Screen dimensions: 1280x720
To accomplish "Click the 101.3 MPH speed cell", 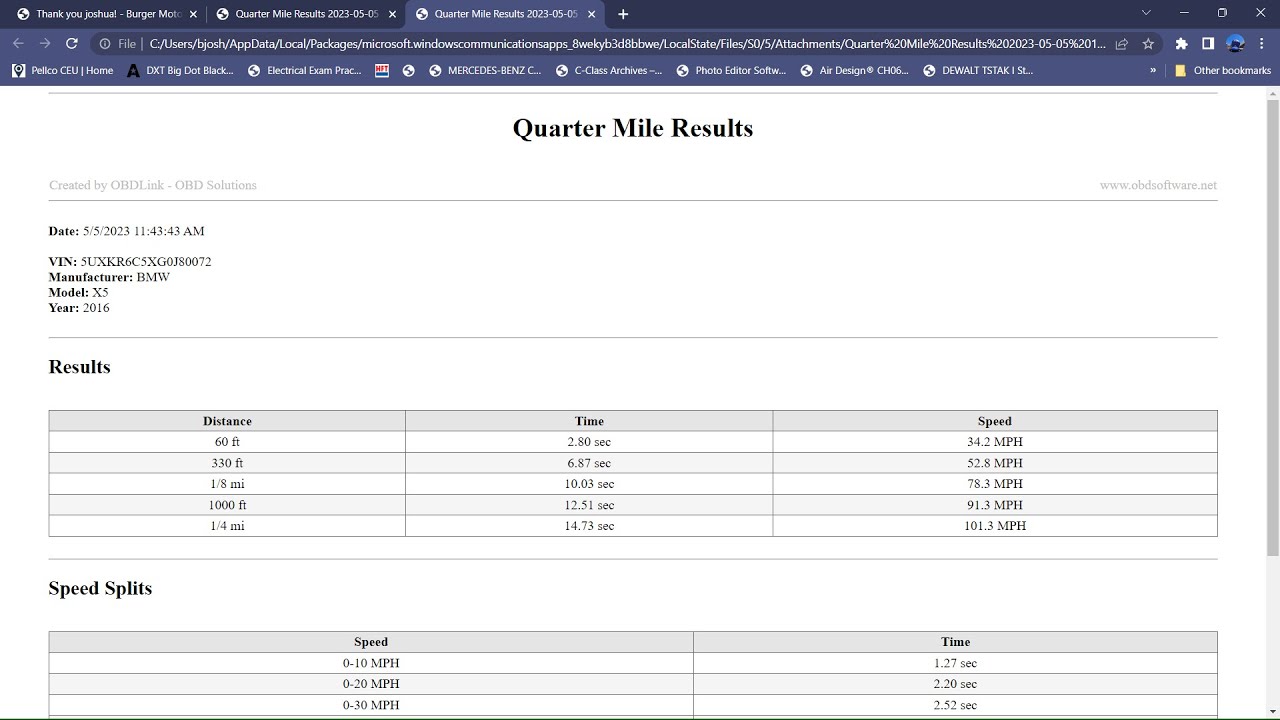I will [995, 526].
